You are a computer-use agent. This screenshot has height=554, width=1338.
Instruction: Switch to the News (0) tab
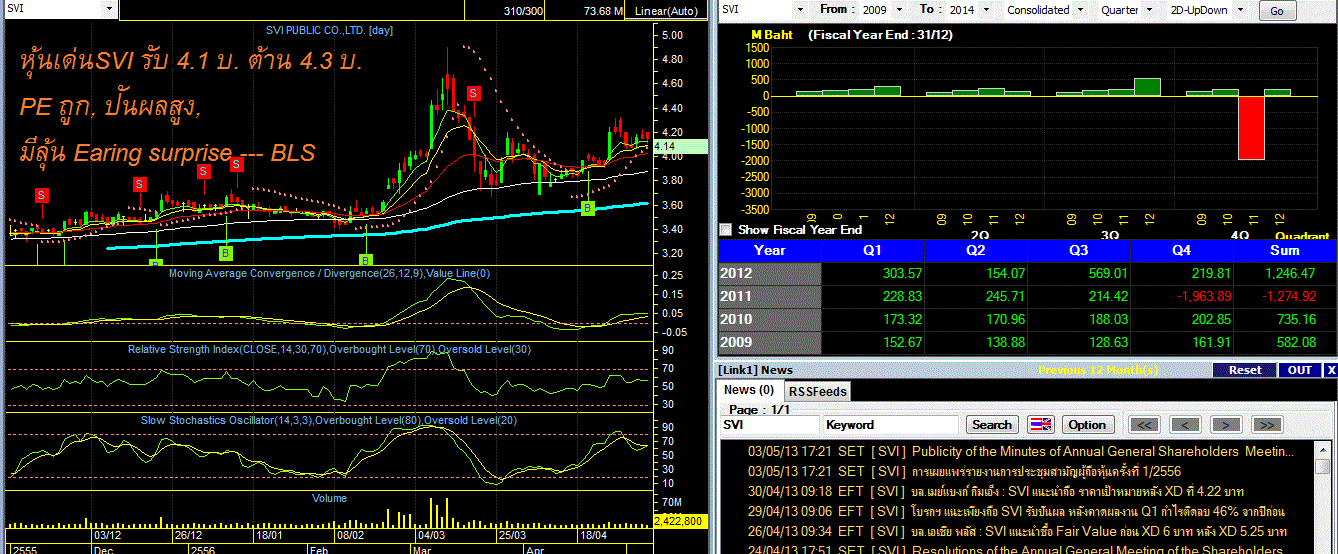[749, 391]
